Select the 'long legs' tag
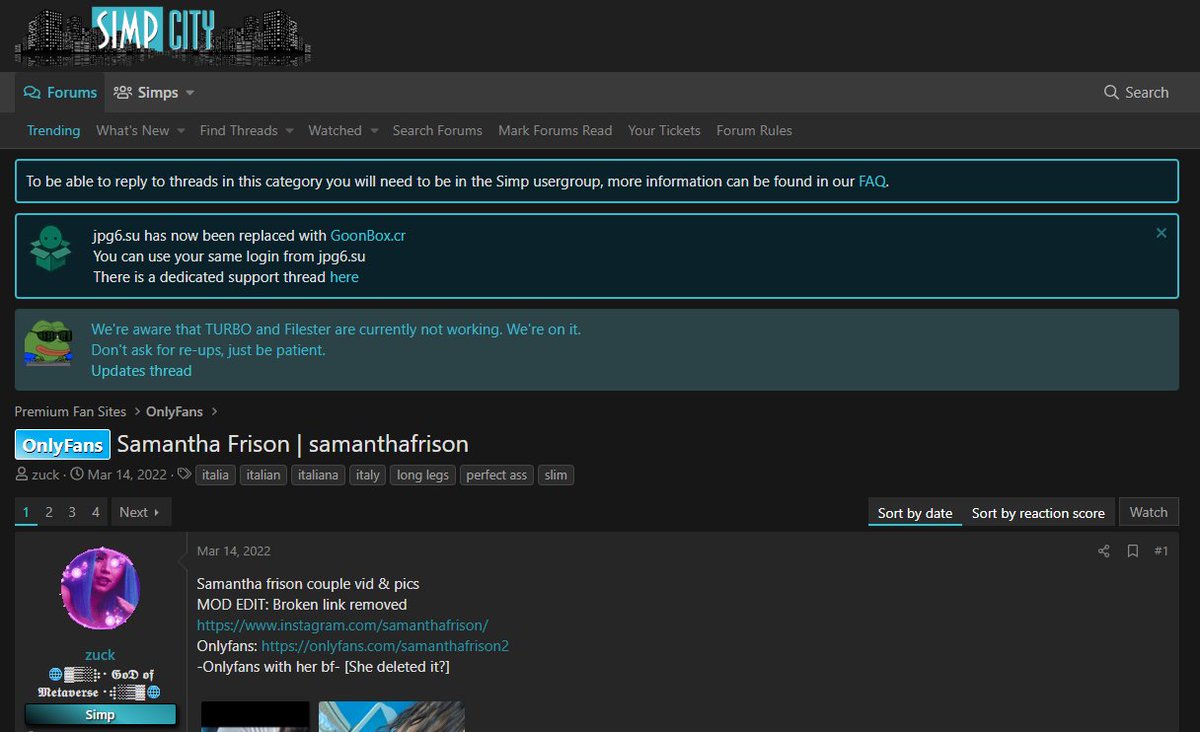1200x732 pixels. pos(423,475)
